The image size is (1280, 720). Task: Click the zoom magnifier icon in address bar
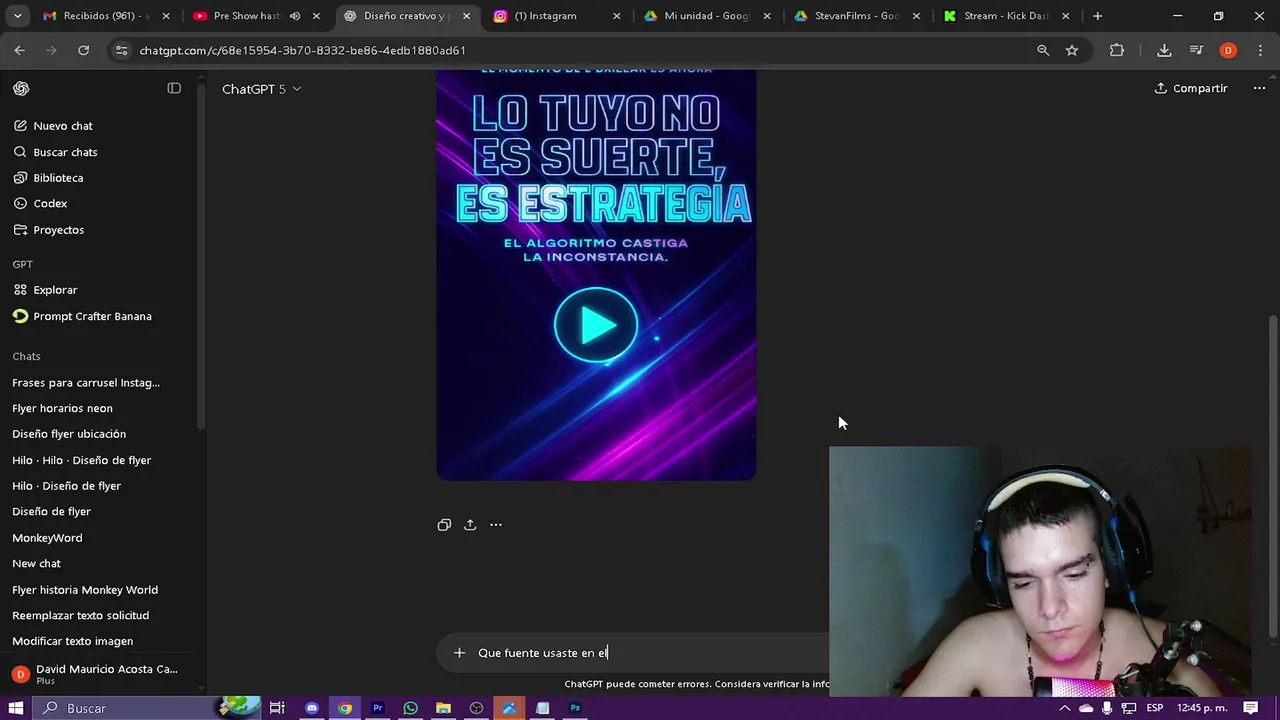pyautogui.click(x=1043, y=50)
